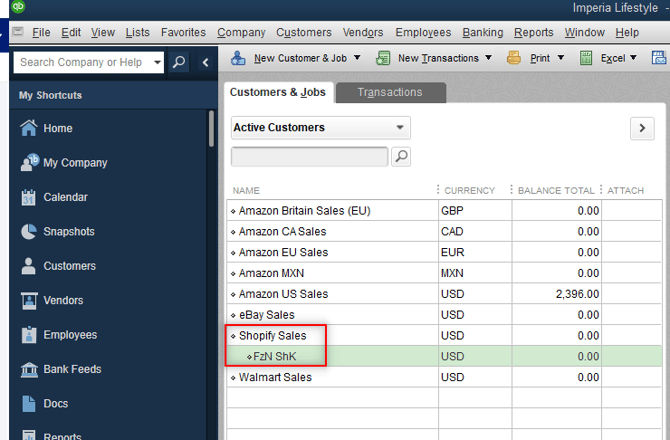Select the Amazon US Sales customer row

283,294
